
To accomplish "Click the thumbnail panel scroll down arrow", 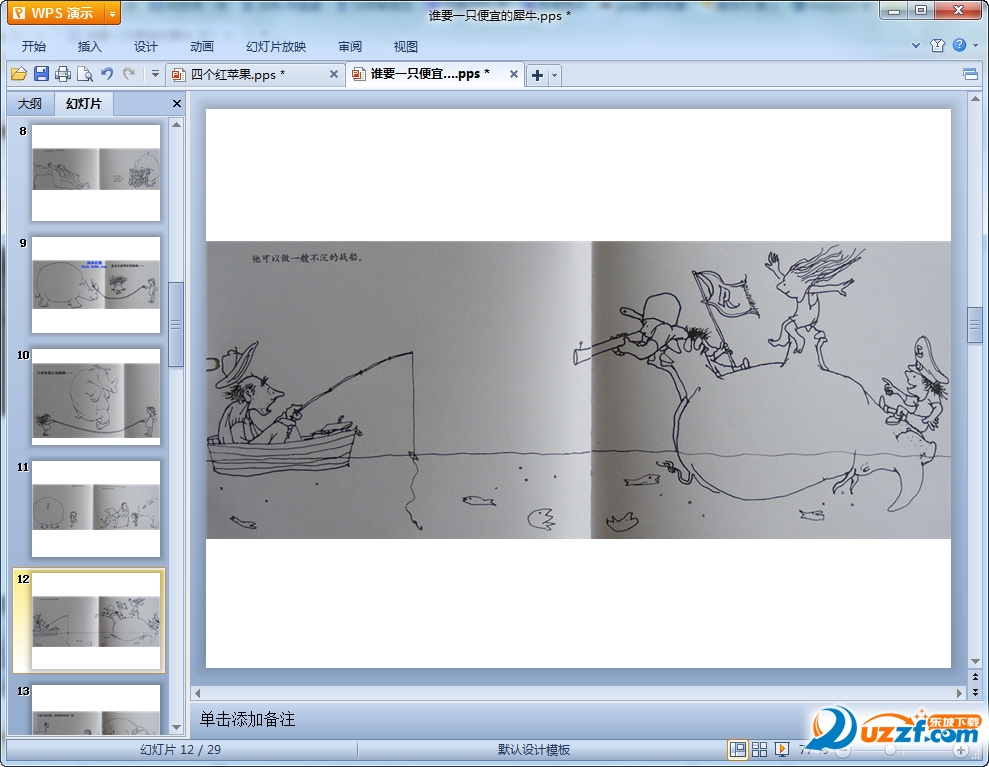I will 177,727.
